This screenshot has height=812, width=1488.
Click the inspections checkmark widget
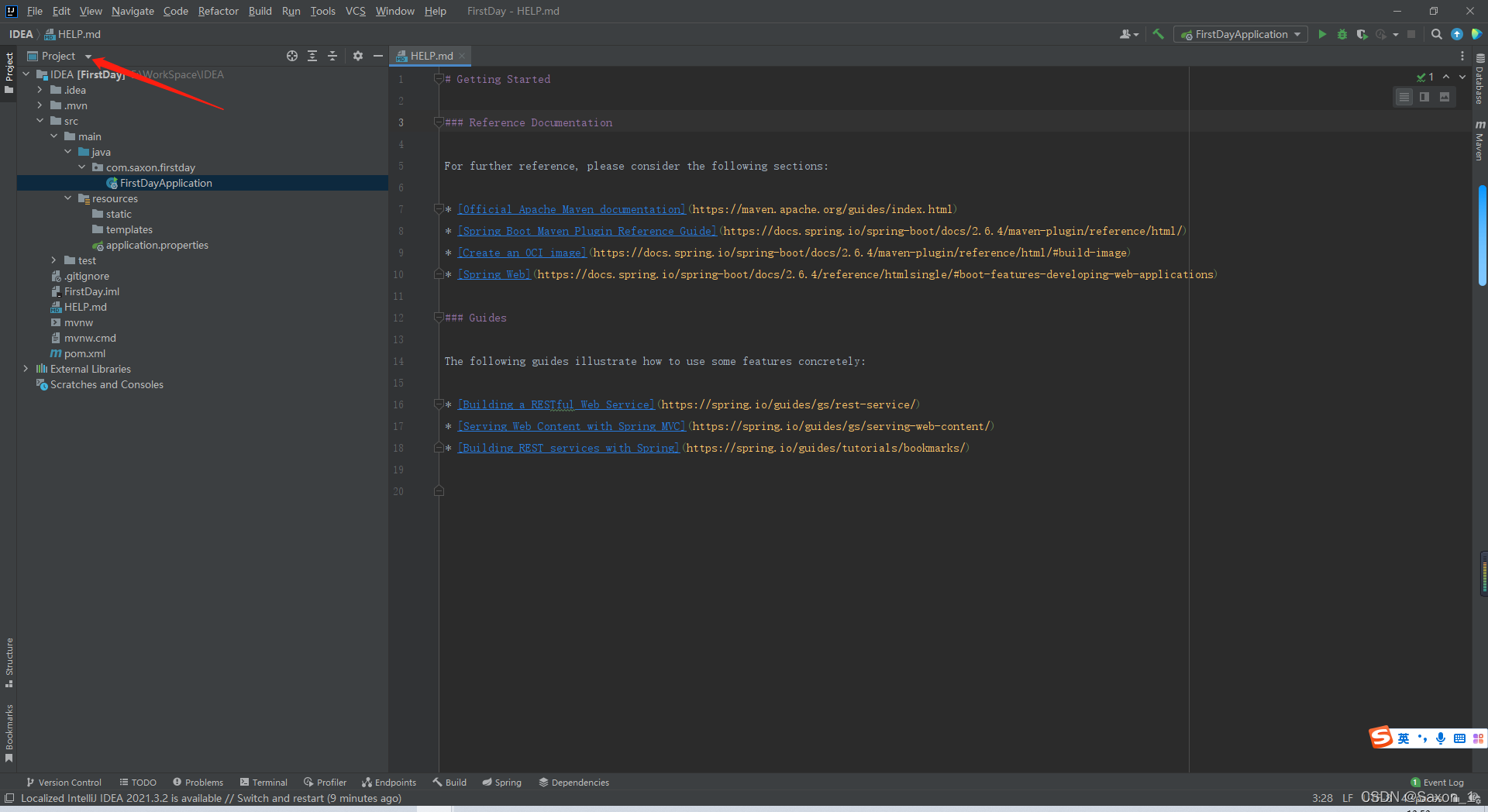coord(1425,77)
